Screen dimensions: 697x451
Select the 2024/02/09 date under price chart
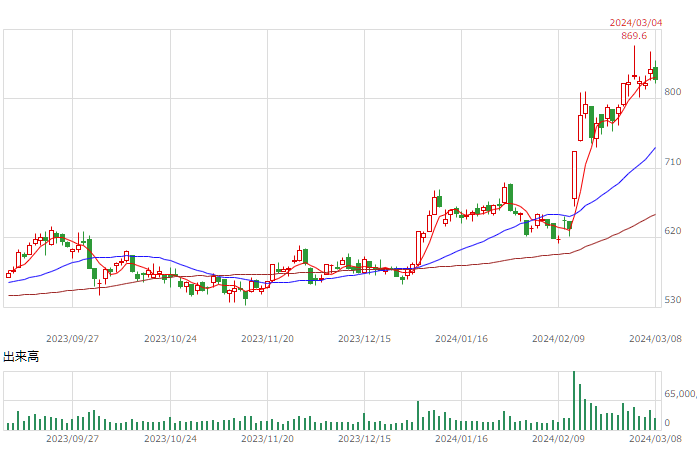click(x=558, y=339)
